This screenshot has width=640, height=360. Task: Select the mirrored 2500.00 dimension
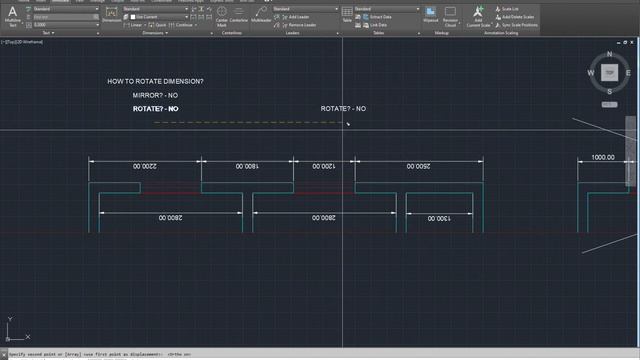[x=418, y=167]
